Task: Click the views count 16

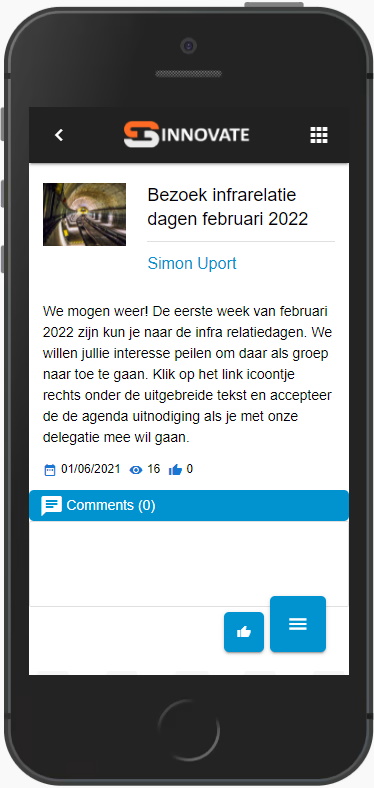Action: pos(154,469)
